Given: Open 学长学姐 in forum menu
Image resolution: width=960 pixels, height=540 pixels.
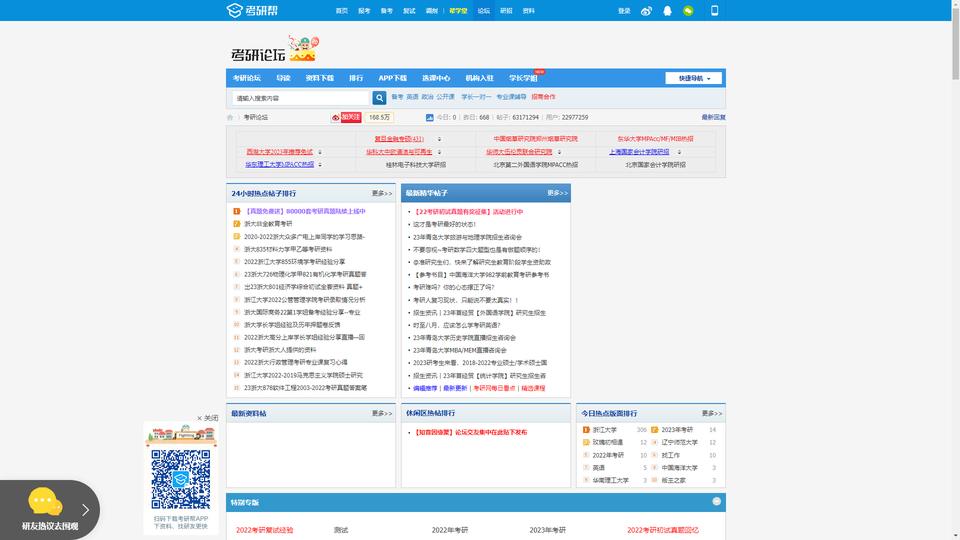Looking at the screenshot, I should click(x=523, y=78).
